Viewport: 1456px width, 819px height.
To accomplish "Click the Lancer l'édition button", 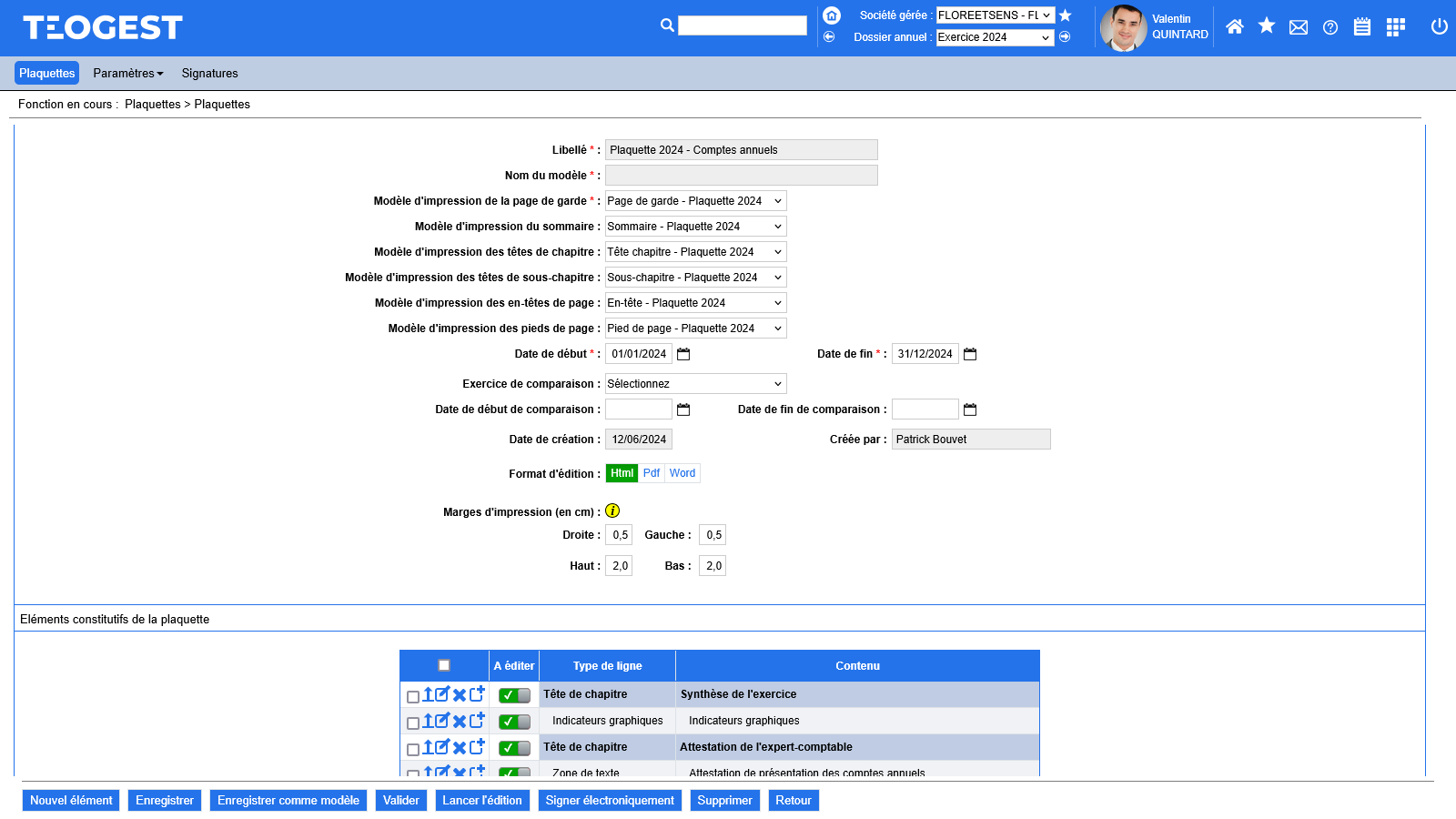I will pos(482,801).
